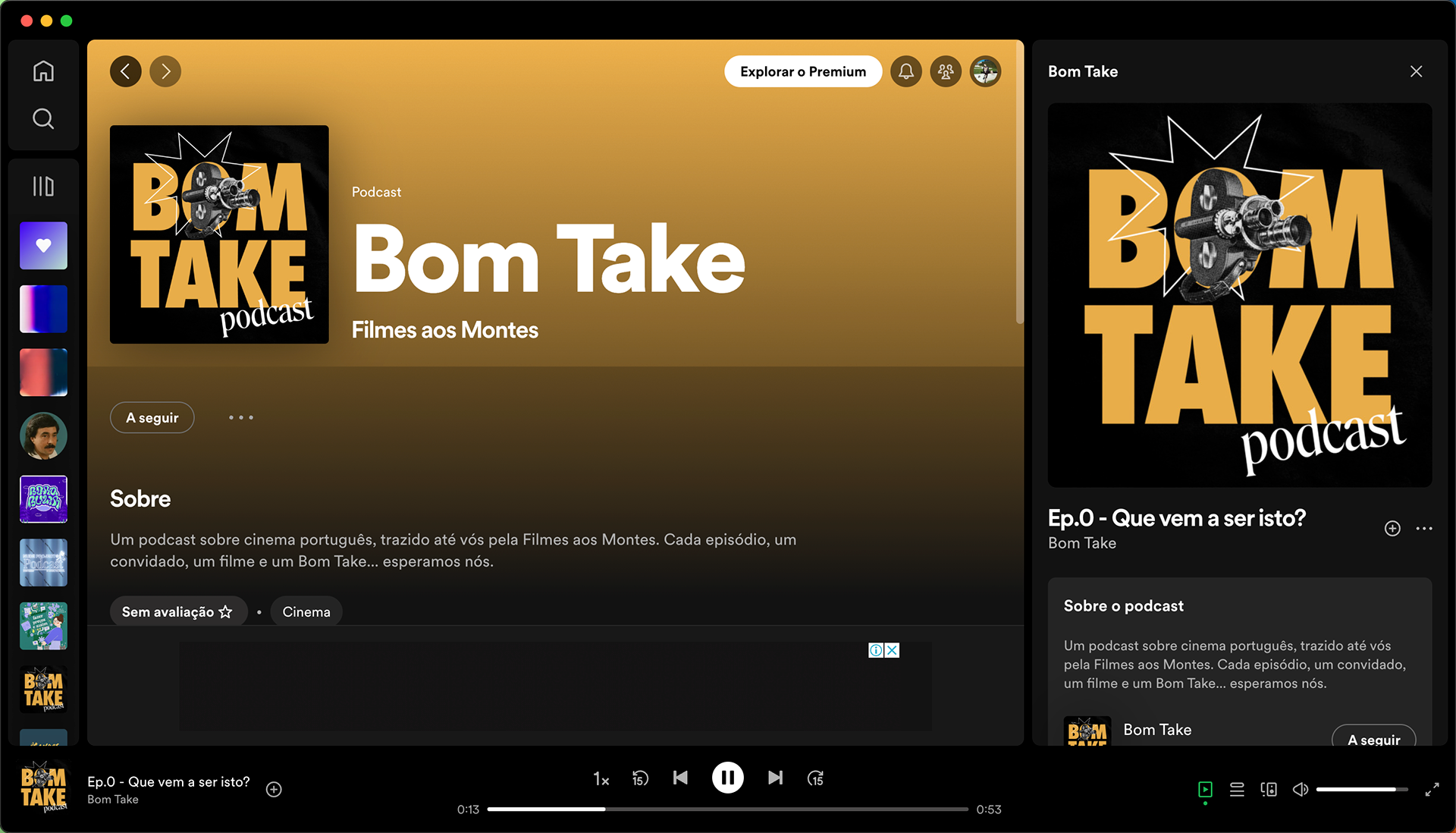The width and height of the screenshot is (1456, 833).
Task: Go back with the left arrow button
Action: pyautogui.click(x=126, y=71)
